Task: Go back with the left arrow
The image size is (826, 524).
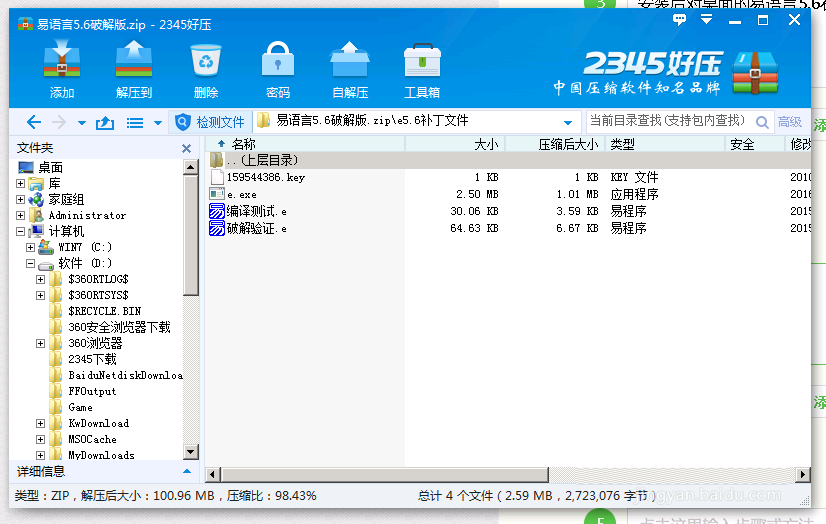Action: 34,122
